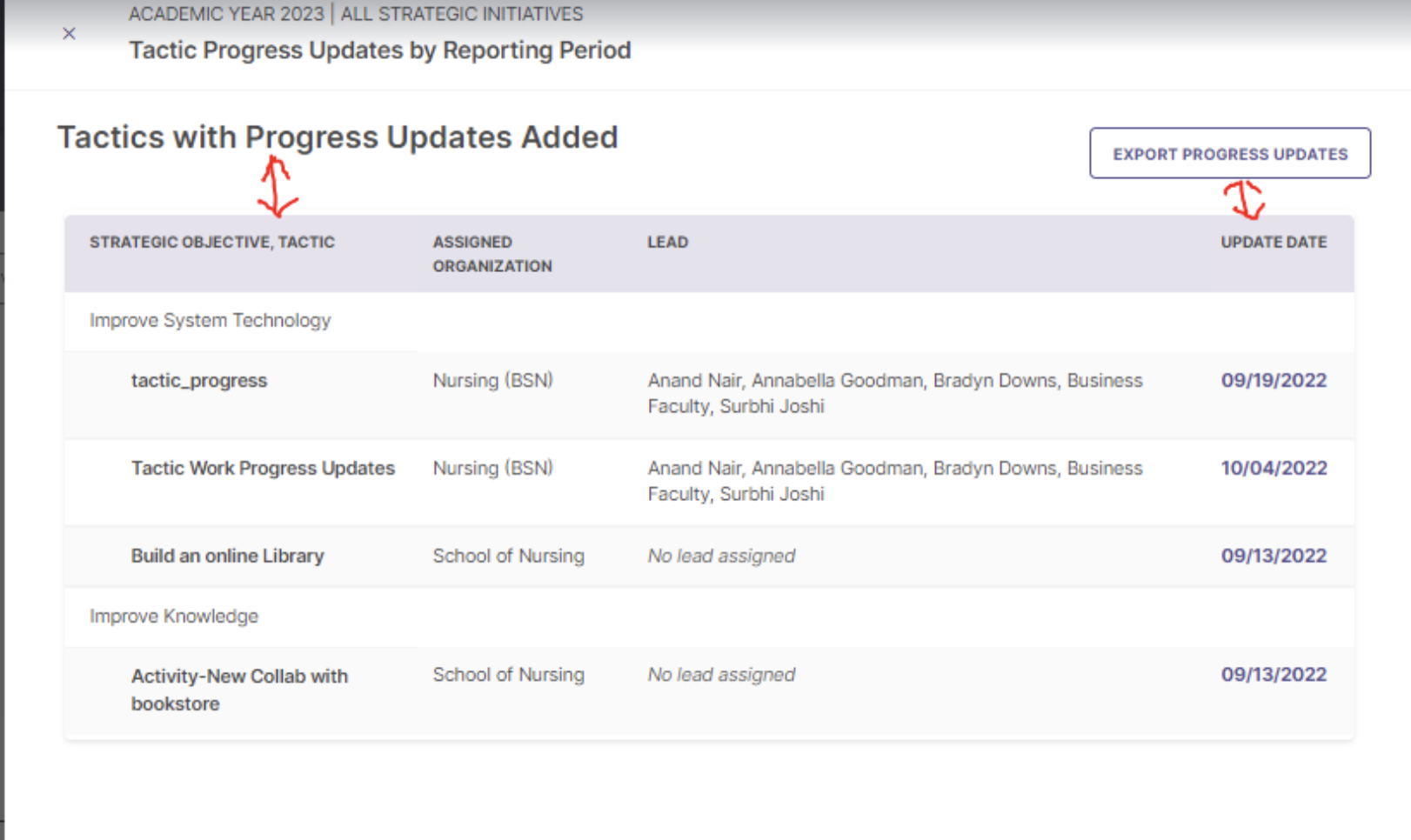The image size is (1411, 840).
Task: Select the 09/13/2022 date for Build an online Library
Action: pos(1274,557)
